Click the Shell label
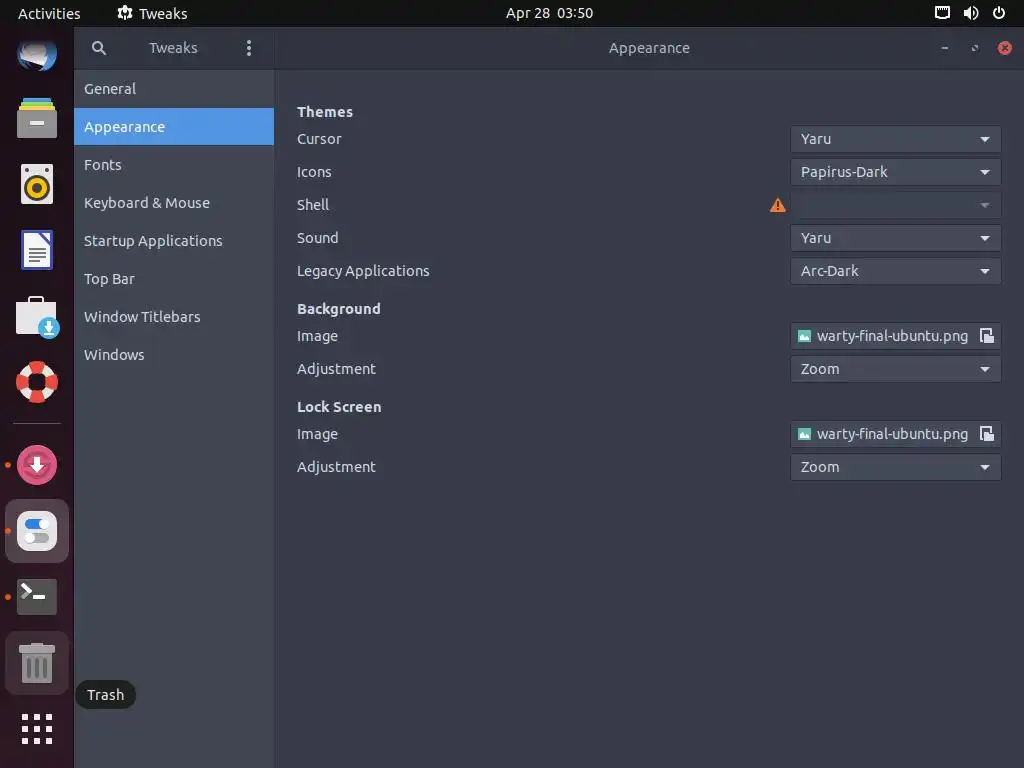 click(313, 205)
